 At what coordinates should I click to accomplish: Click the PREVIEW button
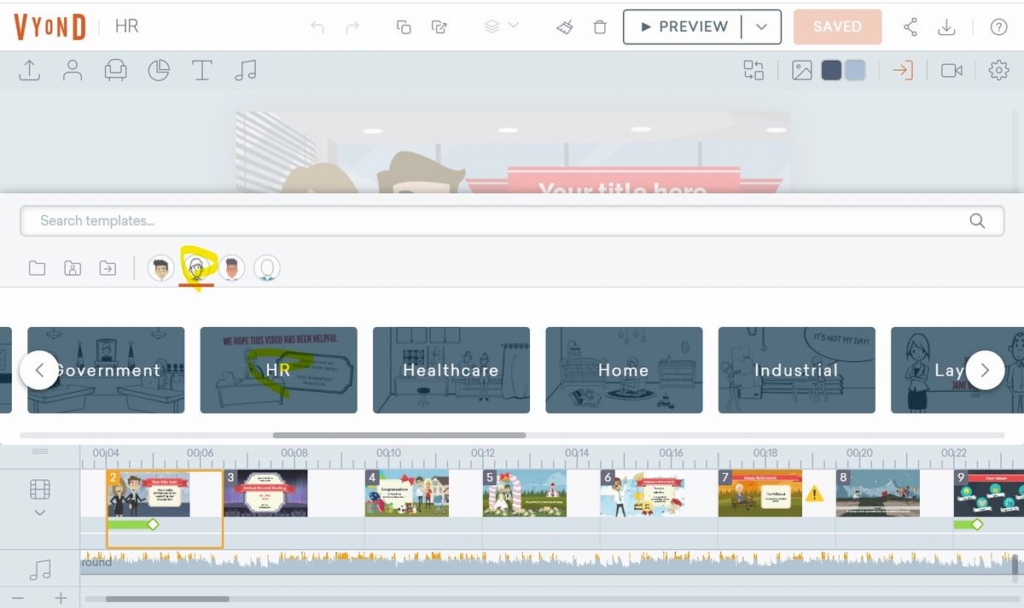tap(683, 27)
